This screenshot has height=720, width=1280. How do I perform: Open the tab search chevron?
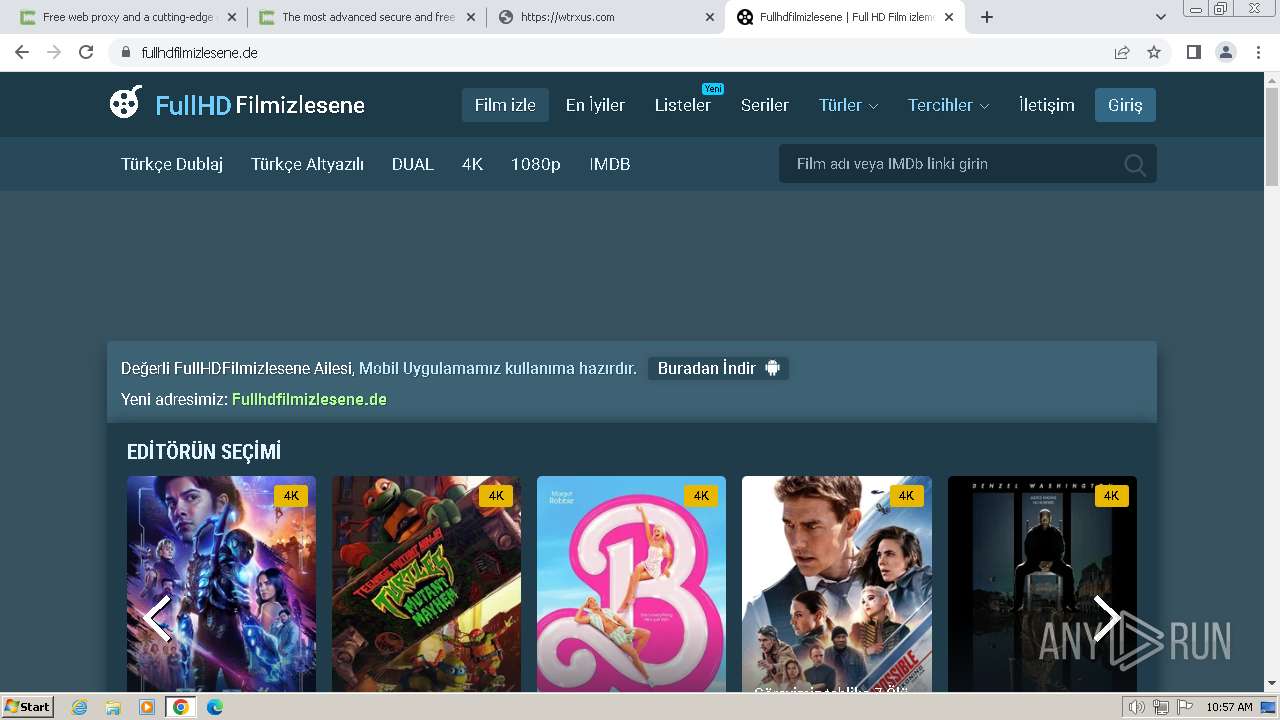1161,17
